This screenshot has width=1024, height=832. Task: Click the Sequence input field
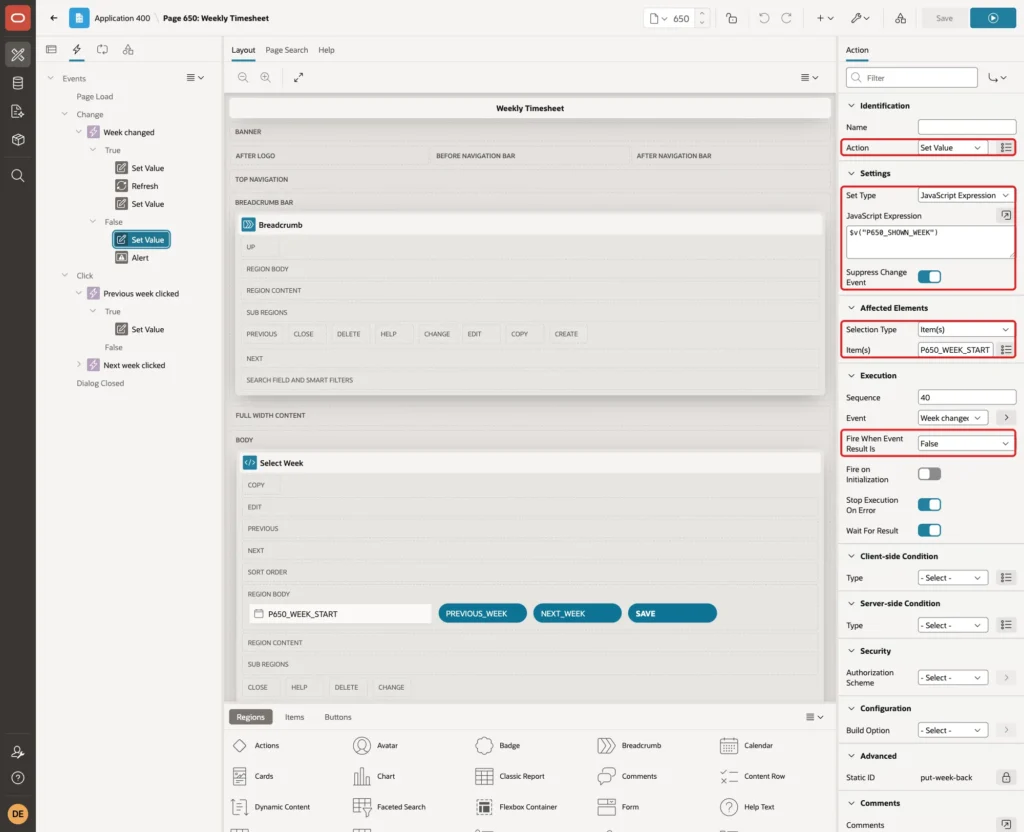tap(967, 398)
